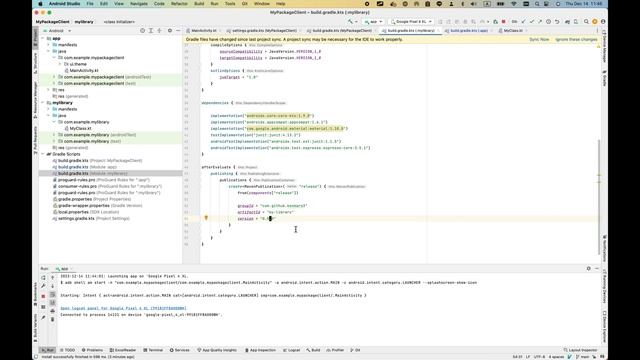The width and height of the screenshot is (640, 360).
Task: Open the Terminal tool window
Action: (x=153, y=350)
